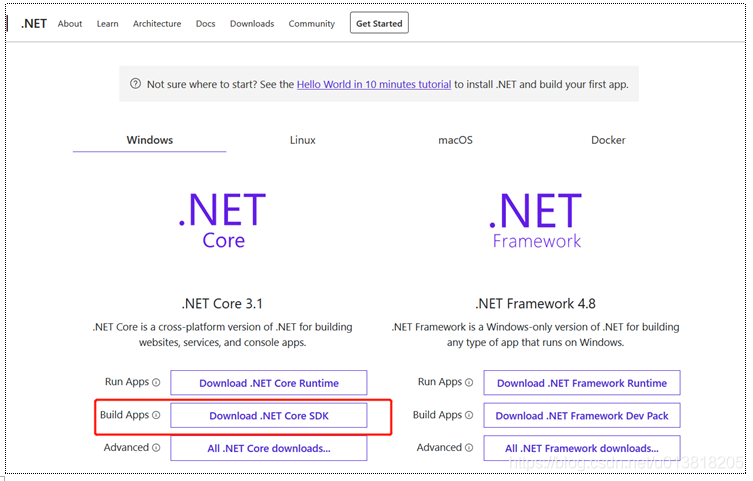Click the .NET Framework 4.8 heading
Viewport: 753px width, 481px height.
pos(535,303)
